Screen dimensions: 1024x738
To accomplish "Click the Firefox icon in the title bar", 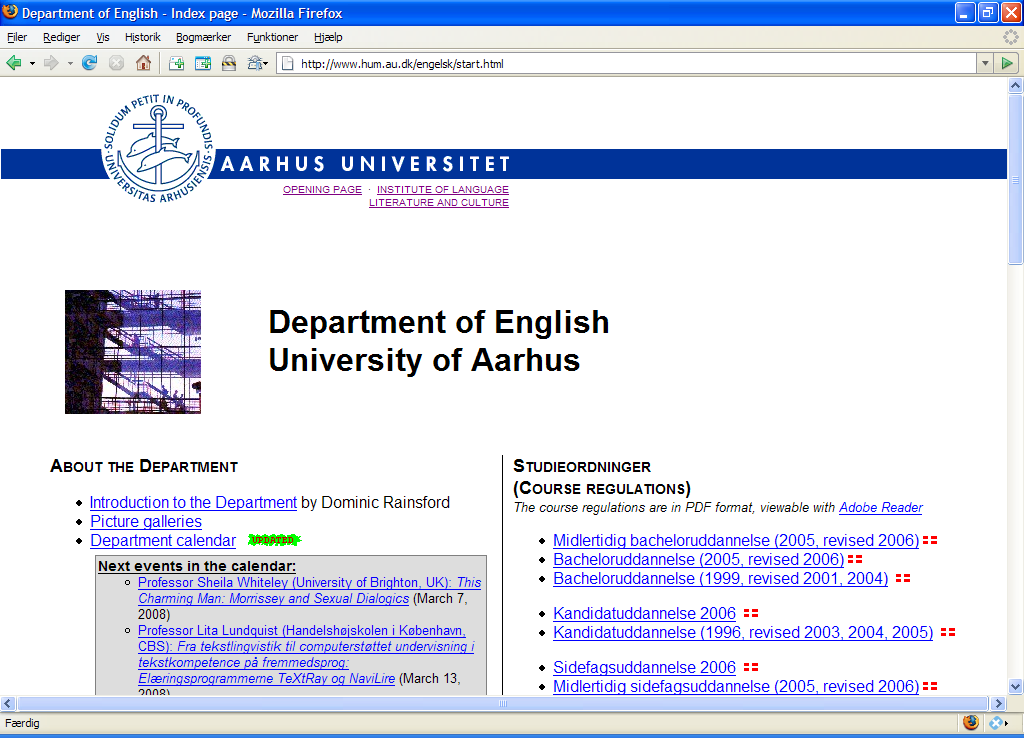I will pyautogui.click(x=10, y=12).
